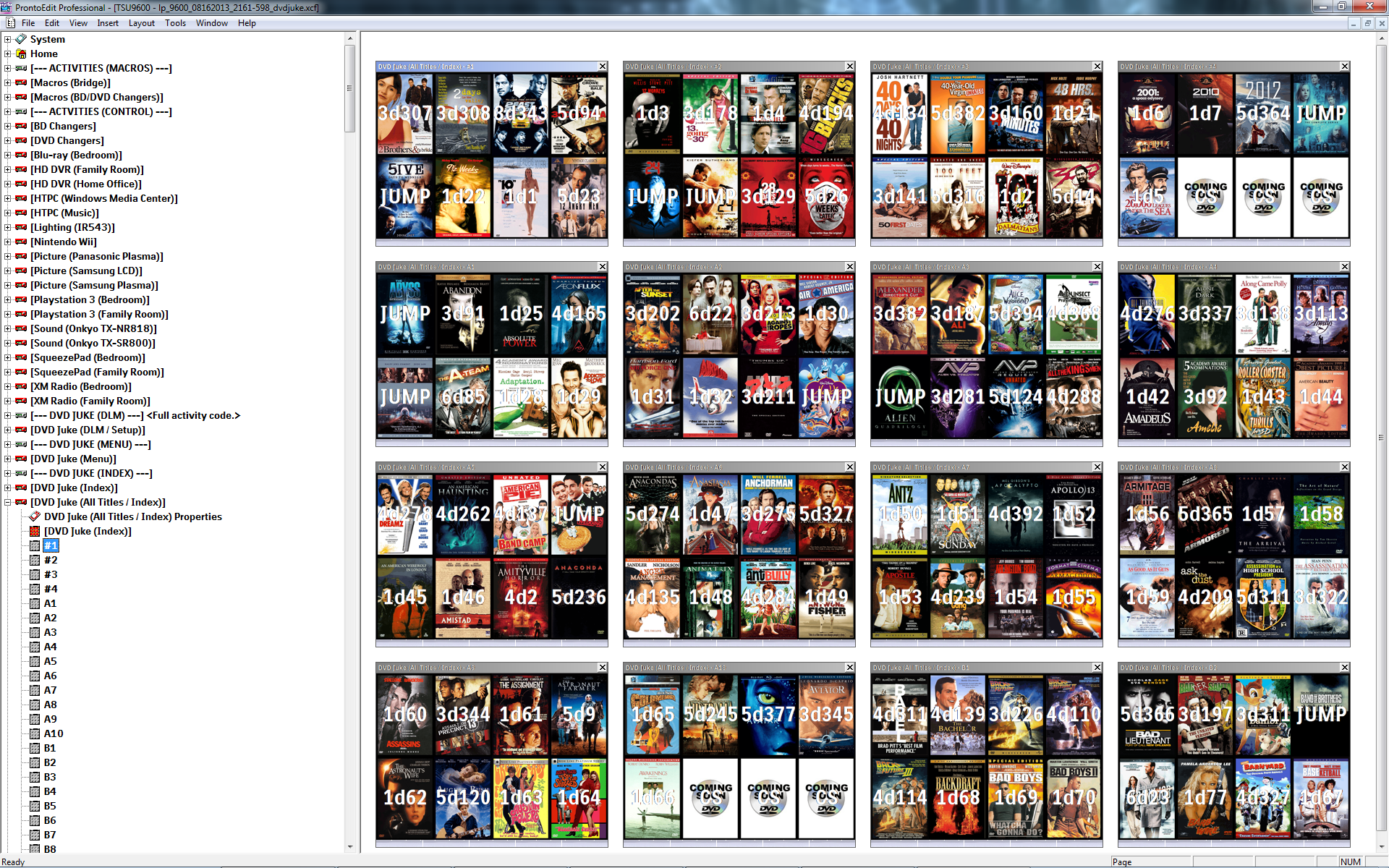Click the [DVD Juke (Index)] macro grid icon
The width and height of the screenshot is (1389, 868).
(x=35, y=531)
